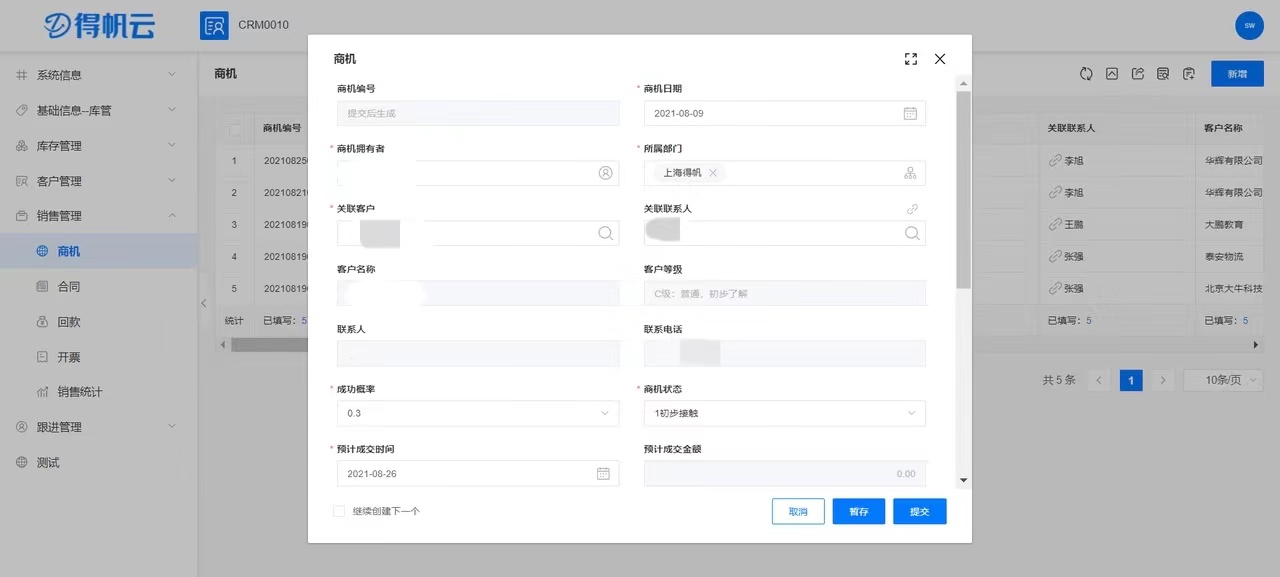Click the person picker icon in 商机拥有者 field
The height and width of the screenshot is (577, 1280).
tap(605, 173)
